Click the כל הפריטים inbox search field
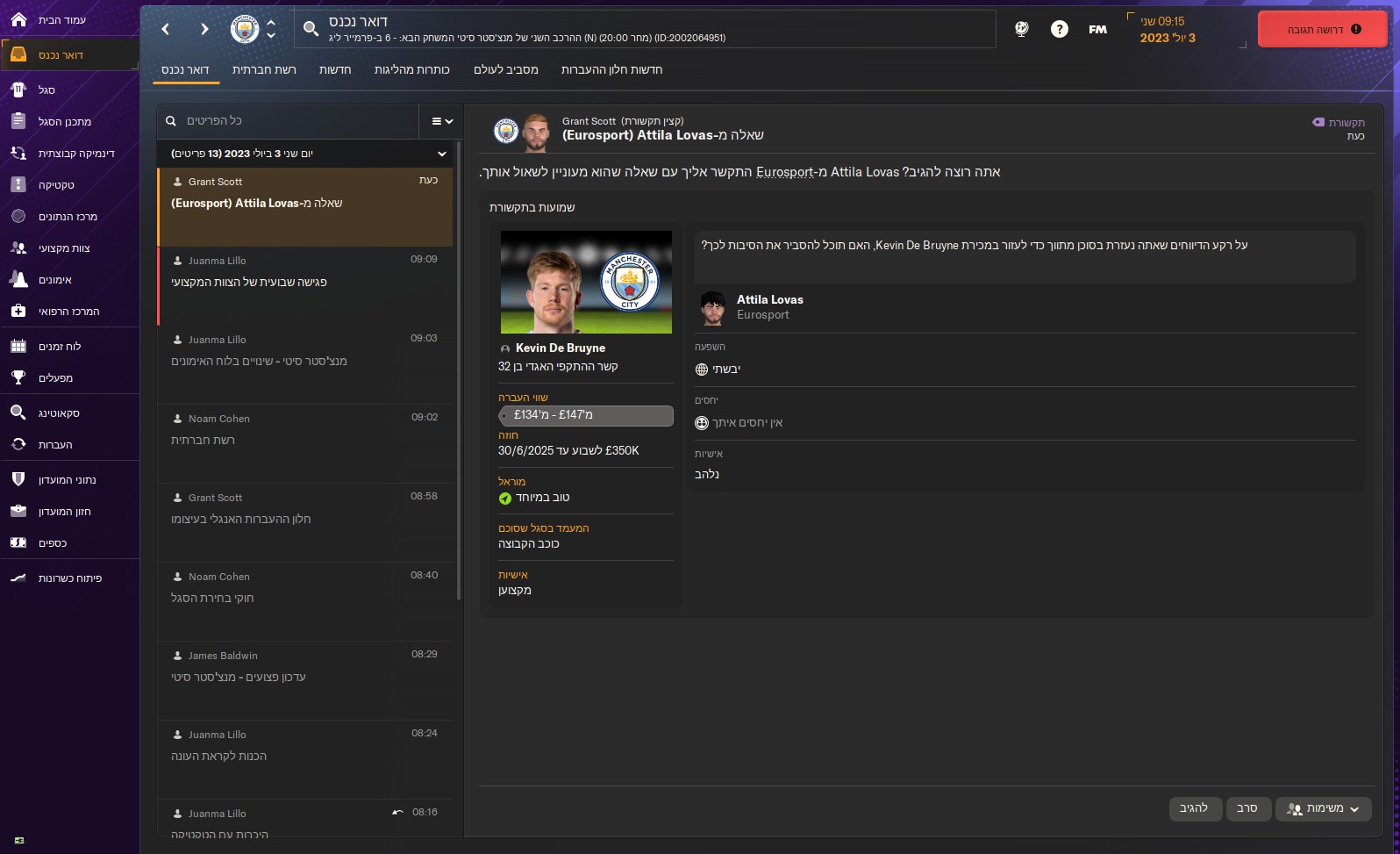This screenshot has width=1400, height=854. pyautogui.click(x=289, y=121)
